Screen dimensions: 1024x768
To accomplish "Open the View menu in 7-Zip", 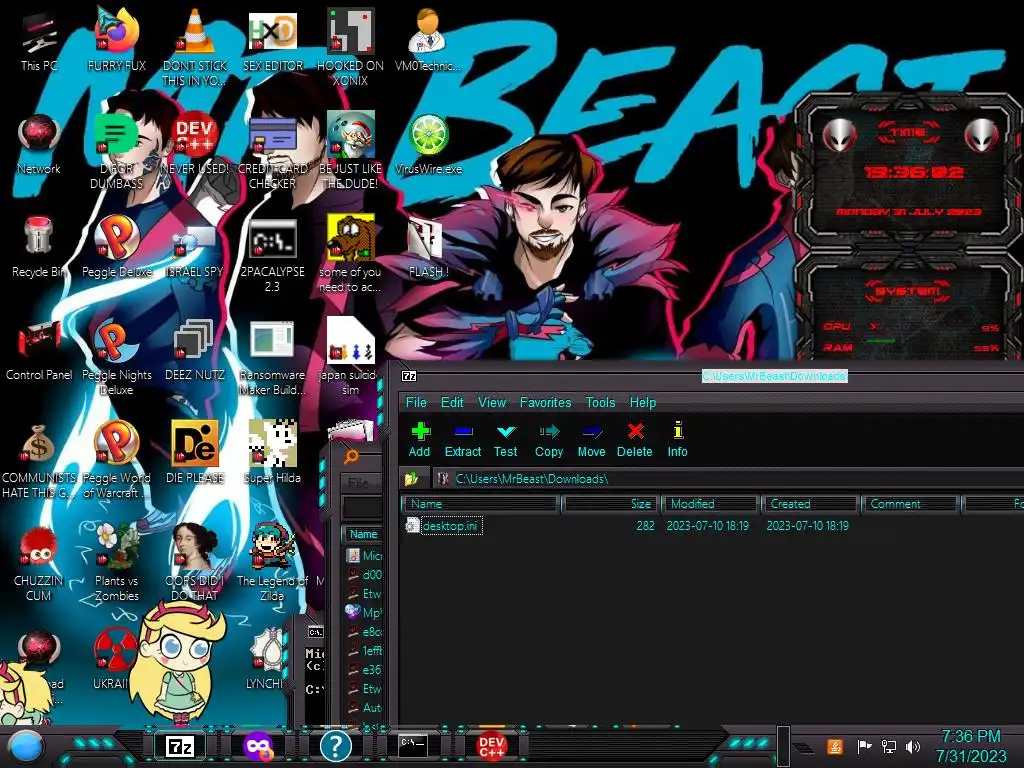I will pyautogui.click(x=492, y=402).
